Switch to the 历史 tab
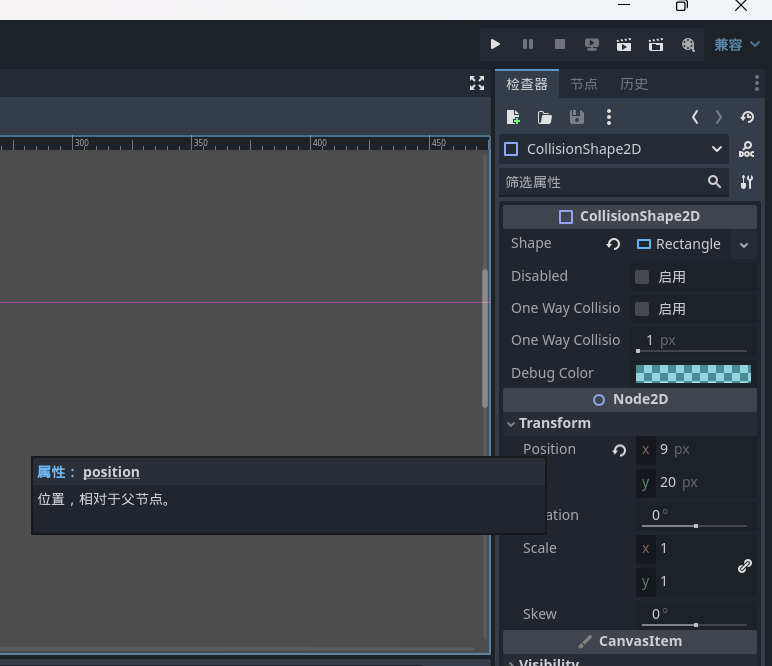 tap(634, 84)
